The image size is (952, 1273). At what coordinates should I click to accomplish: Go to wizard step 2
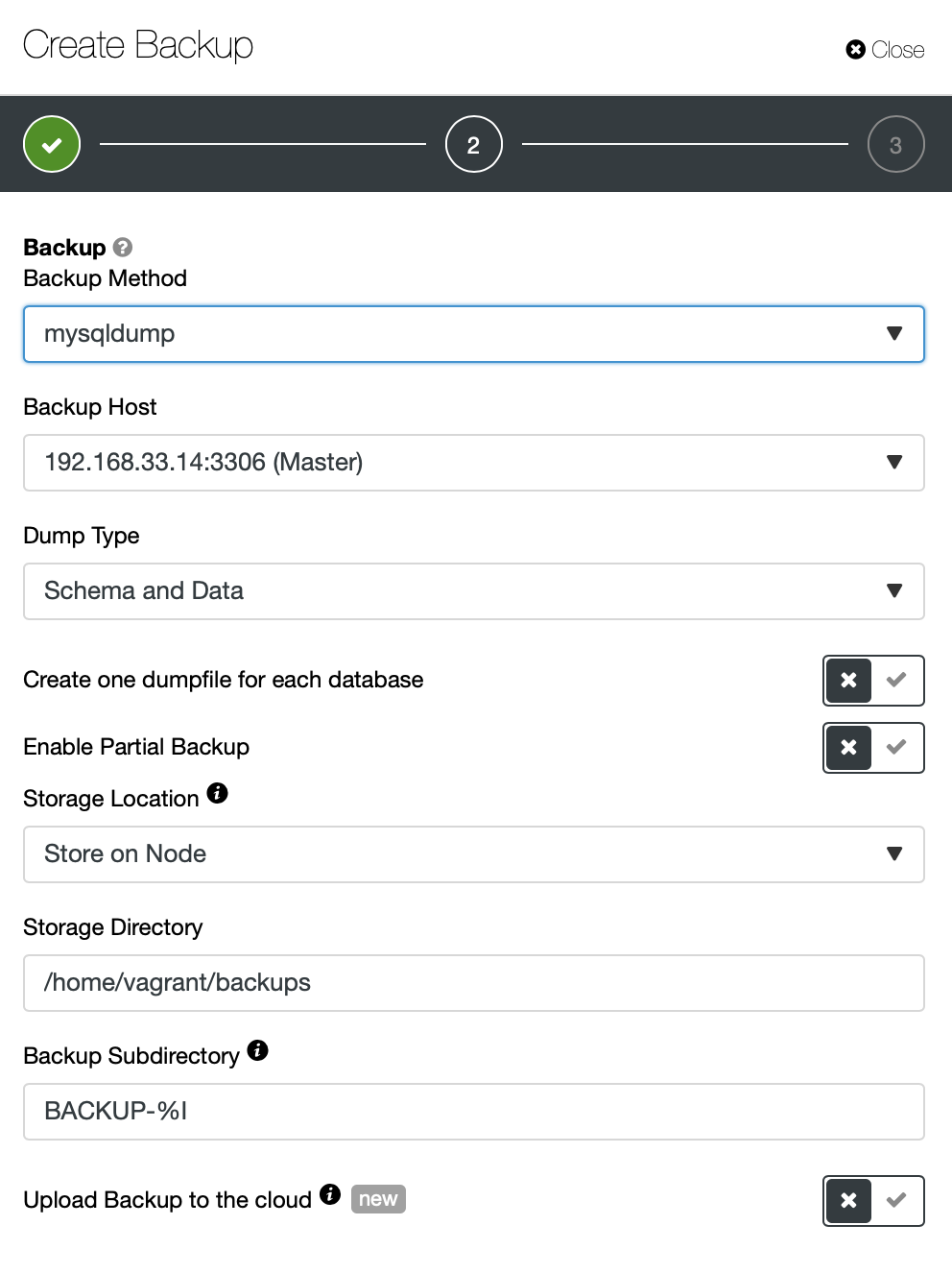474,144
